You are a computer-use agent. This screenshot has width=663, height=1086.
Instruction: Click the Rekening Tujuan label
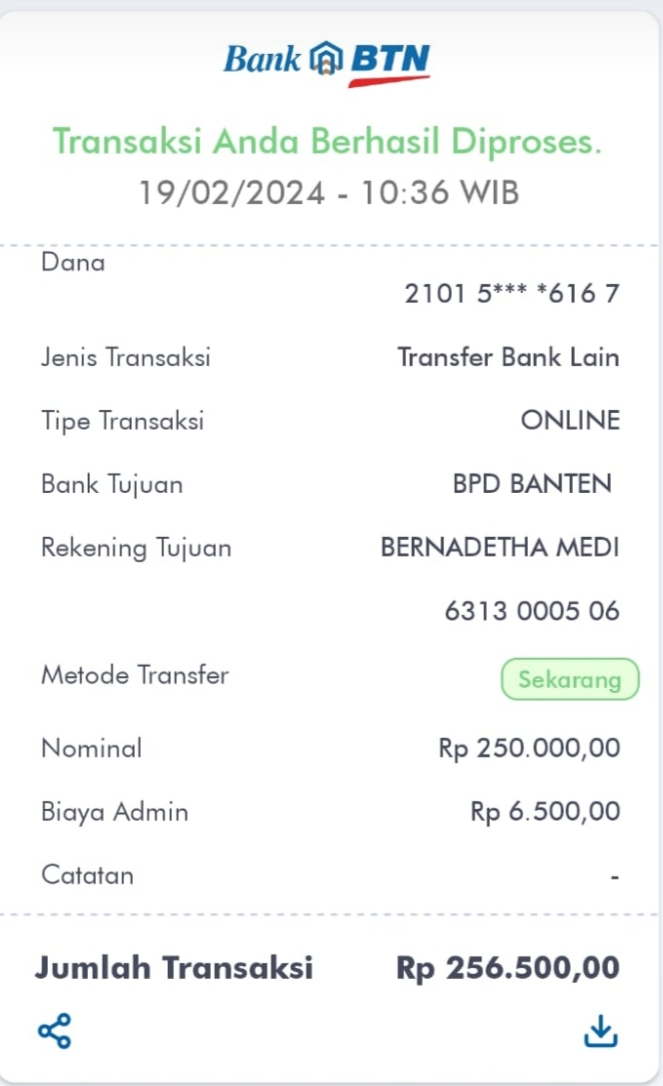(x=136, y=548)
